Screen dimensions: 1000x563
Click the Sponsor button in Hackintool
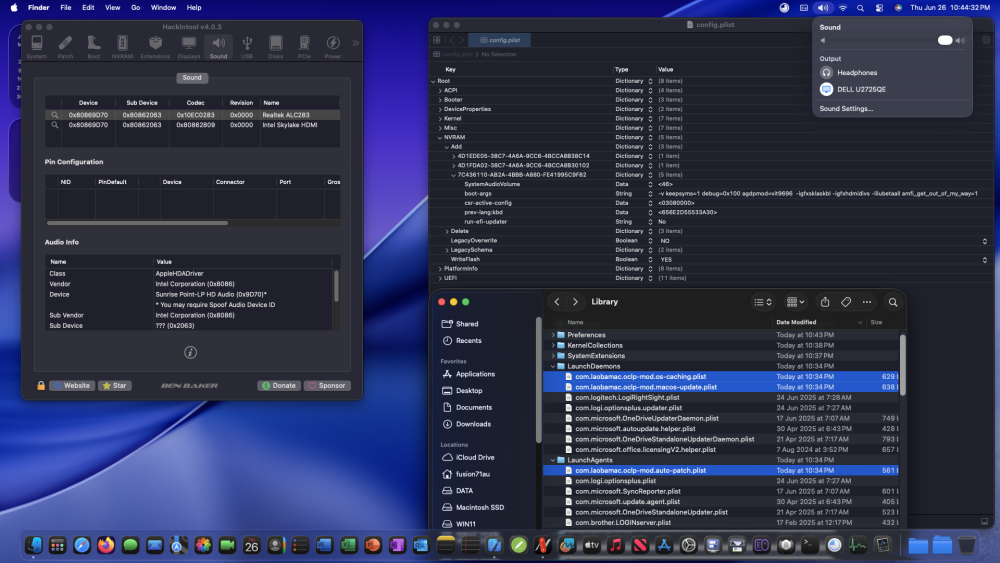pyautogui.click(x=327, y=386)
